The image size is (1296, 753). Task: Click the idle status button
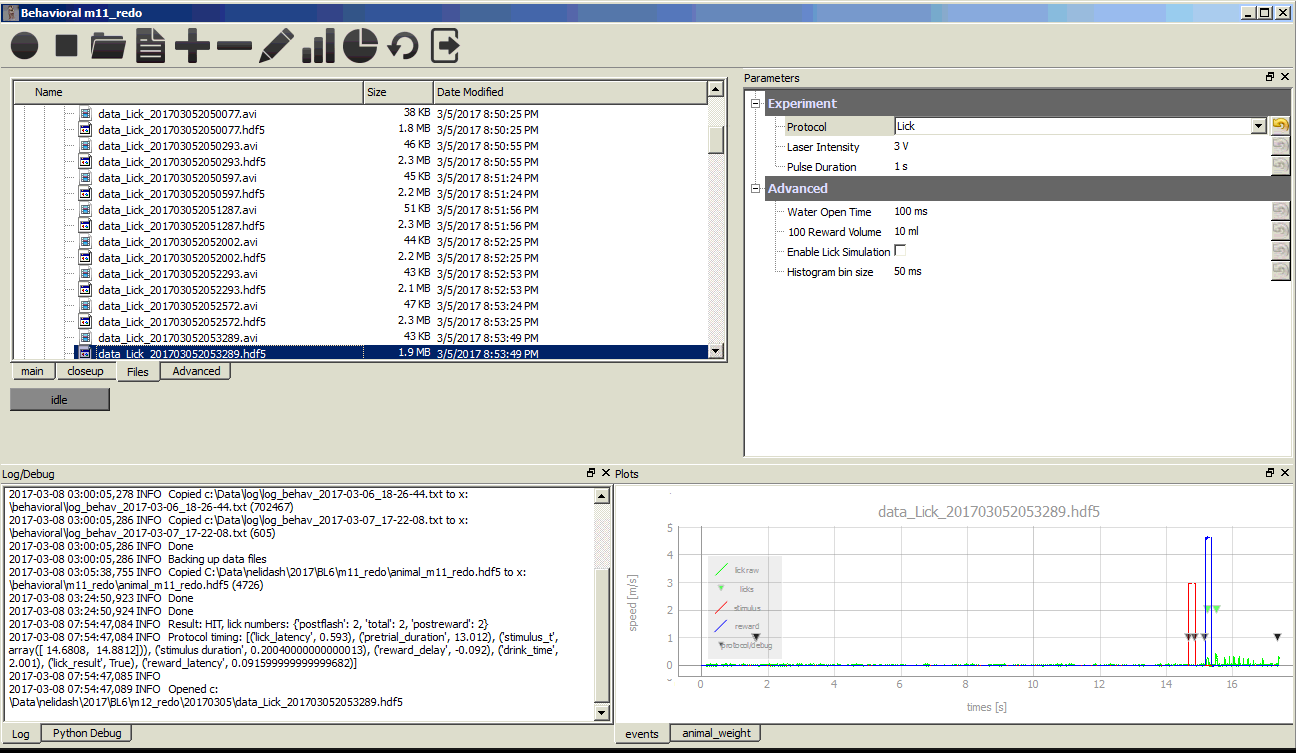point(59,399)
